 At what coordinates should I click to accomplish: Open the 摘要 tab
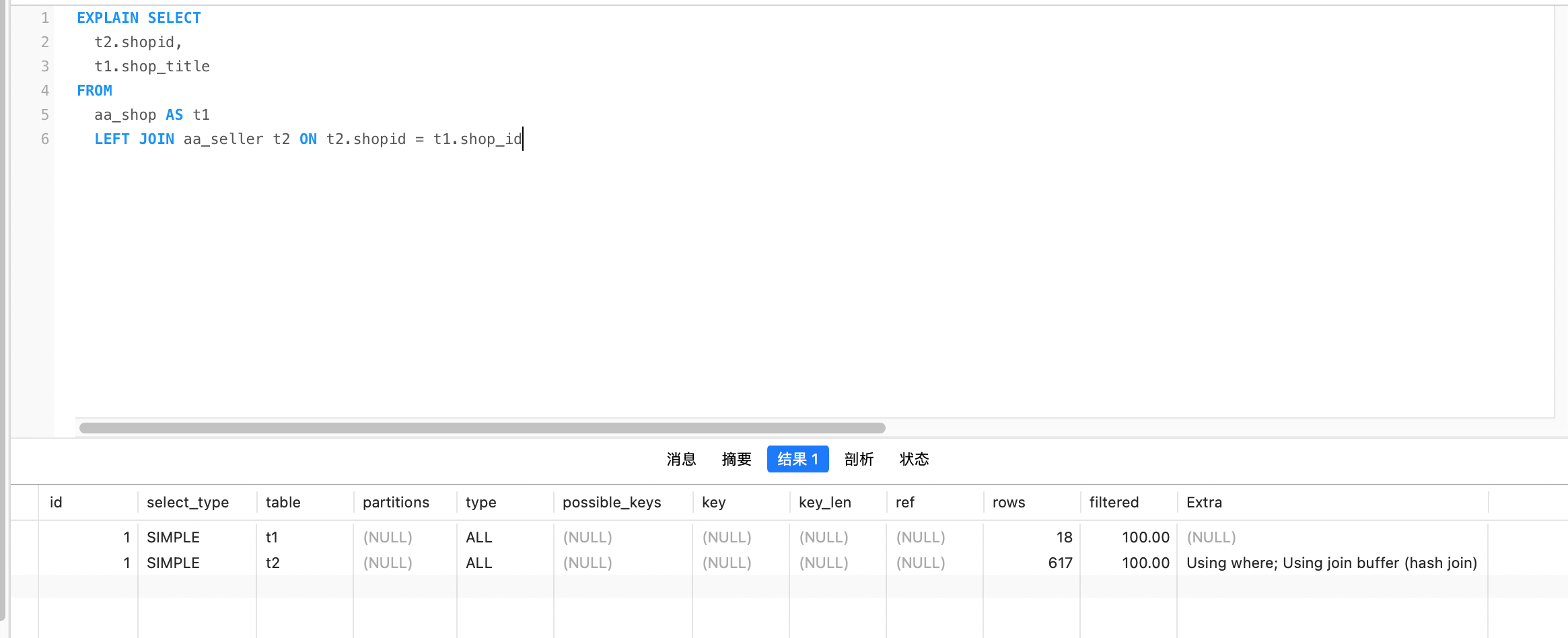pyautogui.click(x=736, y=459)
